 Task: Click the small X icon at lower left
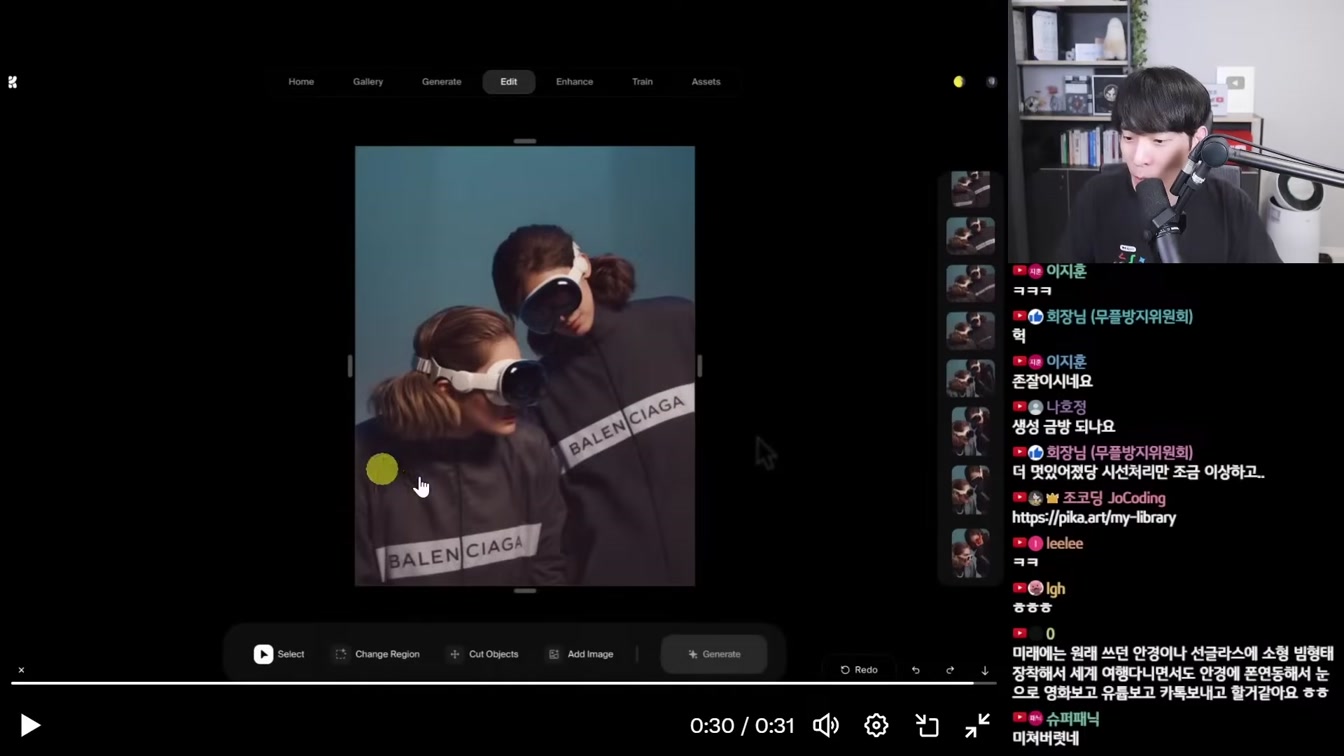pos(21,670)
